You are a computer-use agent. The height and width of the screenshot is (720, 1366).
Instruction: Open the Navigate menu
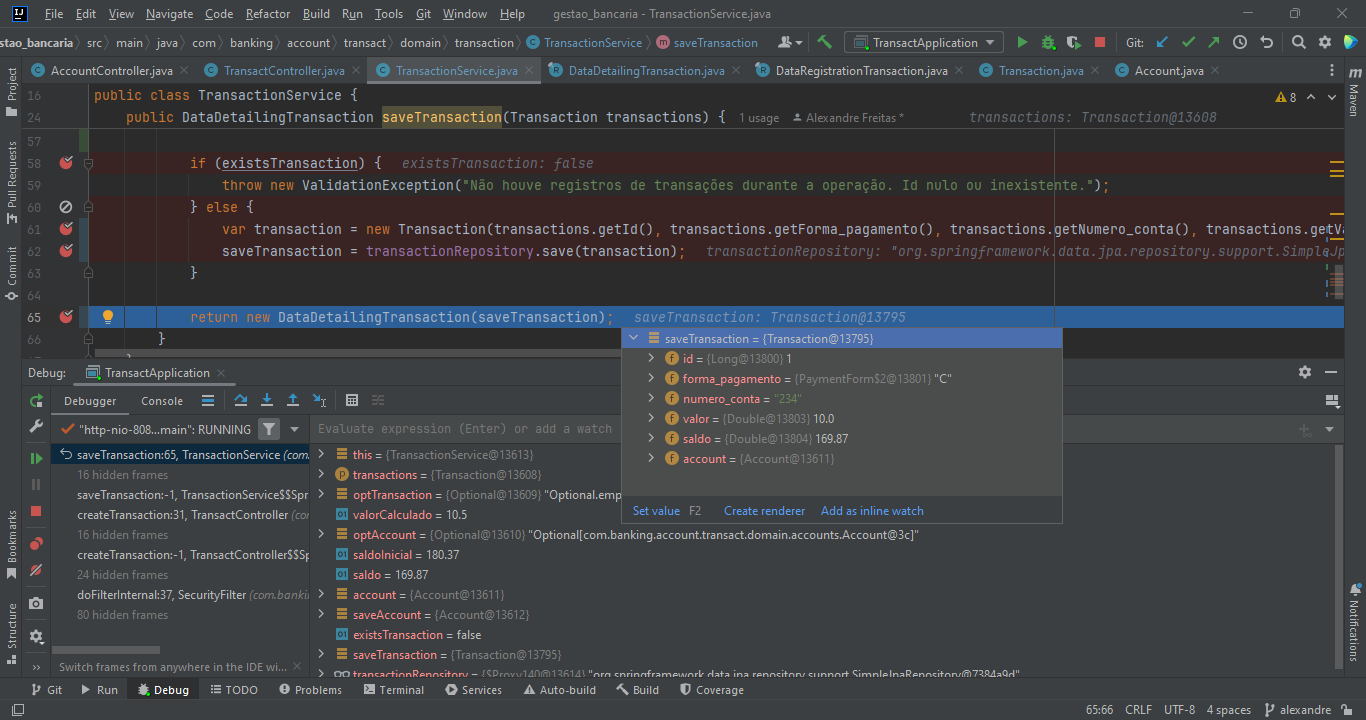170,14
